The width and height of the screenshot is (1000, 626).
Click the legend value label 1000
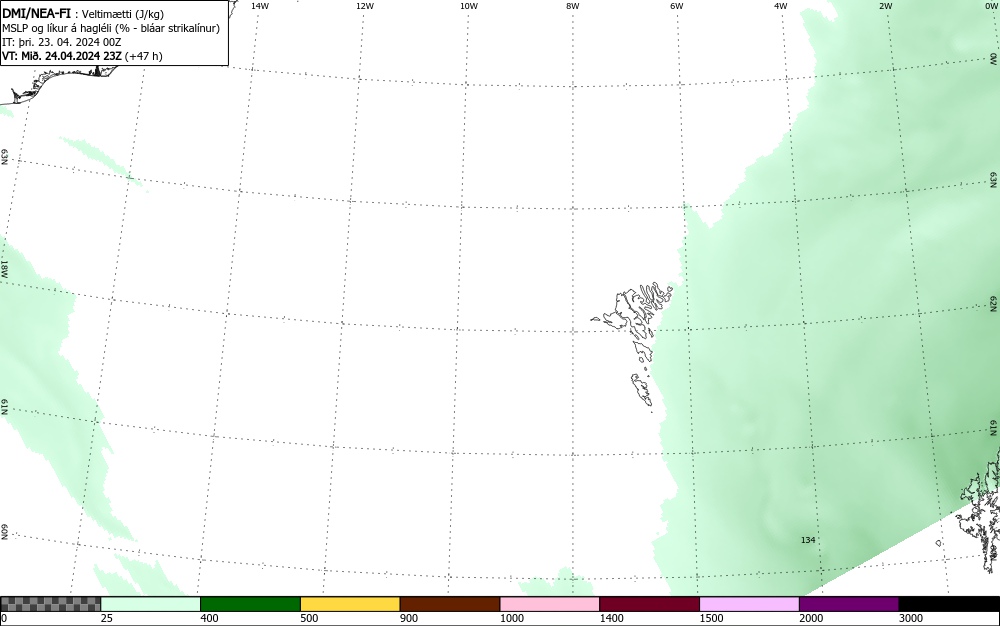(x=511, y=618)
